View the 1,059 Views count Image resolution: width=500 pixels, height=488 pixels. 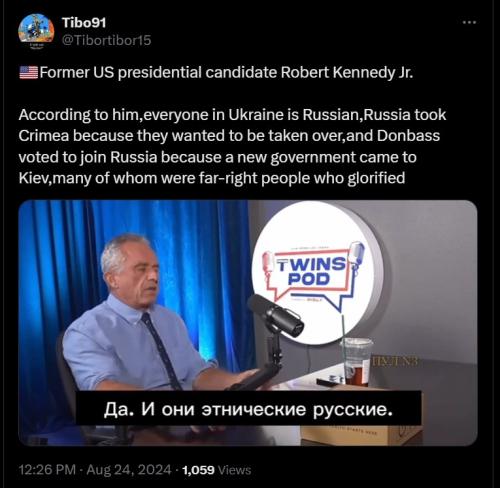coord(217,470)
